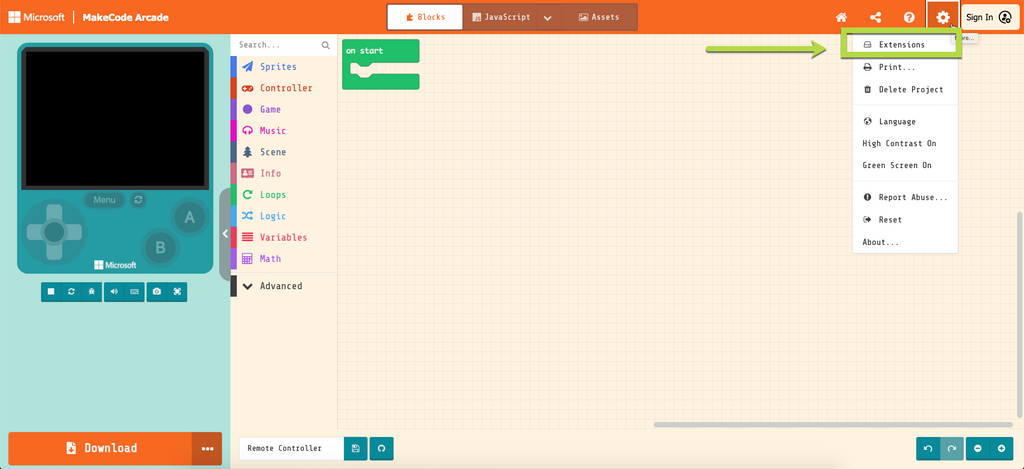The height and width of the screenshot is (469, 1024).
Task: Share the project
Action: pos(875,18)
